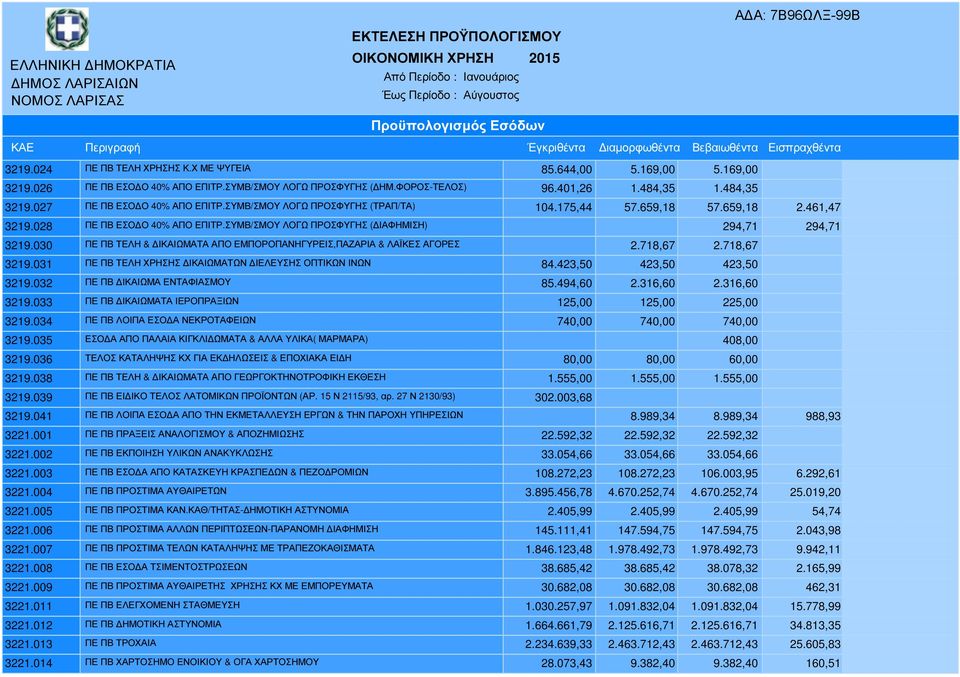Click approved value 84.423,50 for 3219.031
Image resolution: width=960 pixels, height=677 pixels.
[x=566, y=264]
